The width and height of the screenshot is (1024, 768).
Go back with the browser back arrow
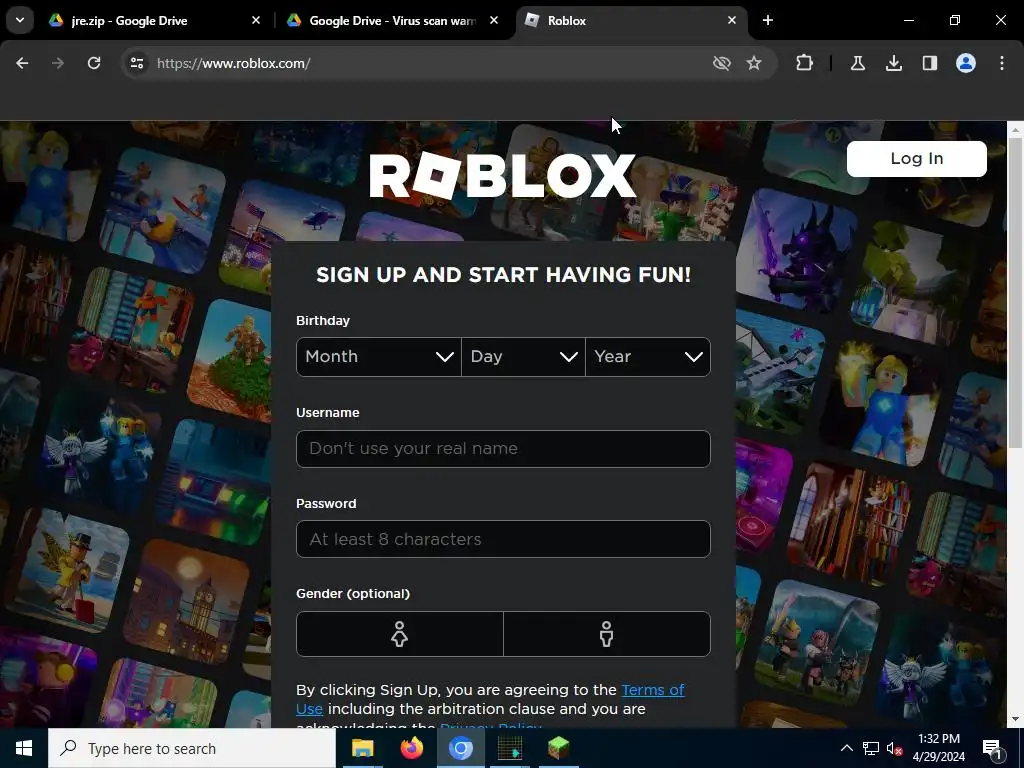tap(22, 63)
